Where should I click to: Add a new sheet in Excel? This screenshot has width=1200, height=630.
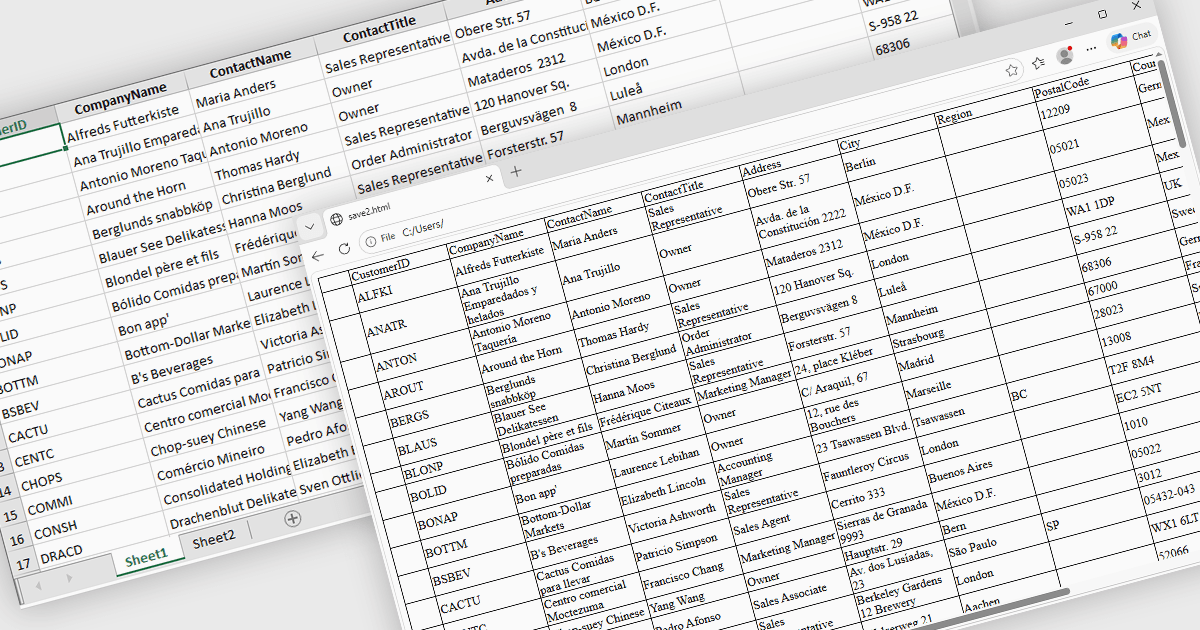click(x=292, y=518)
